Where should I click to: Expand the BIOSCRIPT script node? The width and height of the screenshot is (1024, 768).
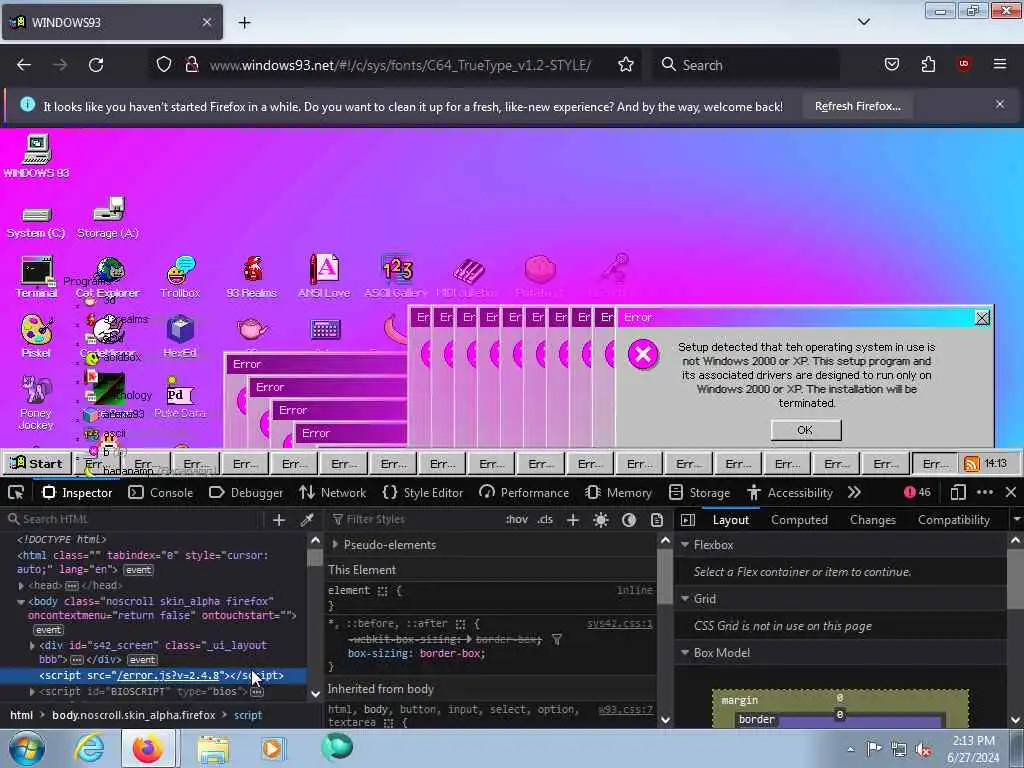(32, 691)
